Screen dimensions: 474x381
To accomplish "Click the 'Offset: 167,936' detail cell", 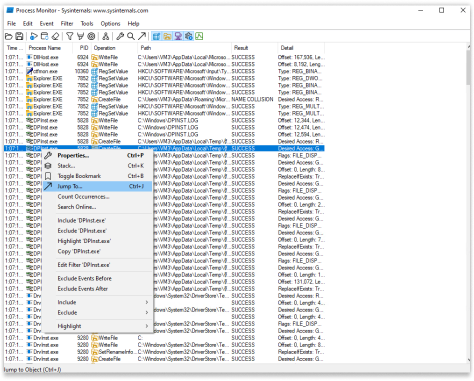I will 301,57.
